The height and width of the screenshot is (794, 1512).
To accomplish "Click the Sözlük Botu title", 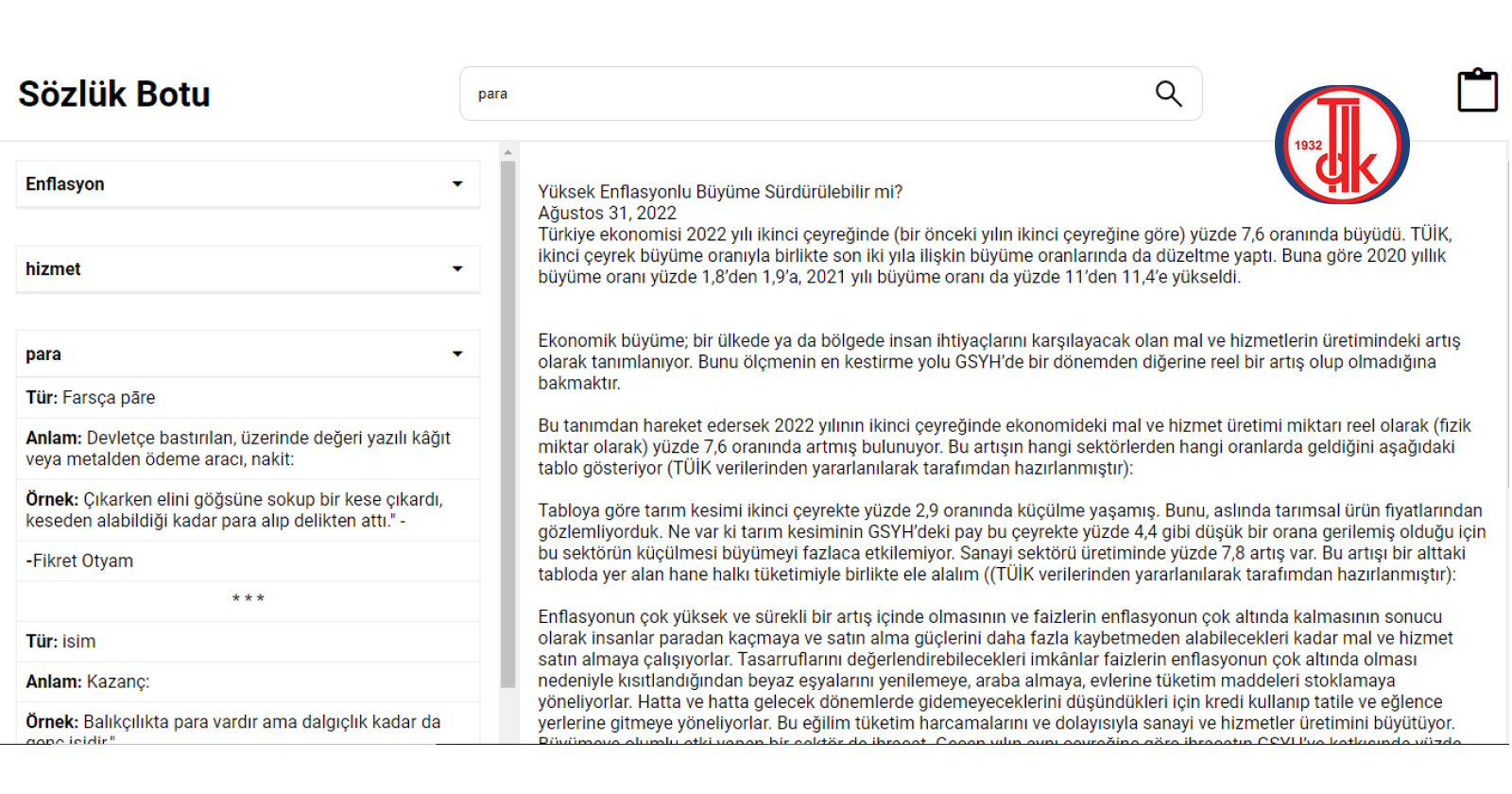I will (114, 94).
